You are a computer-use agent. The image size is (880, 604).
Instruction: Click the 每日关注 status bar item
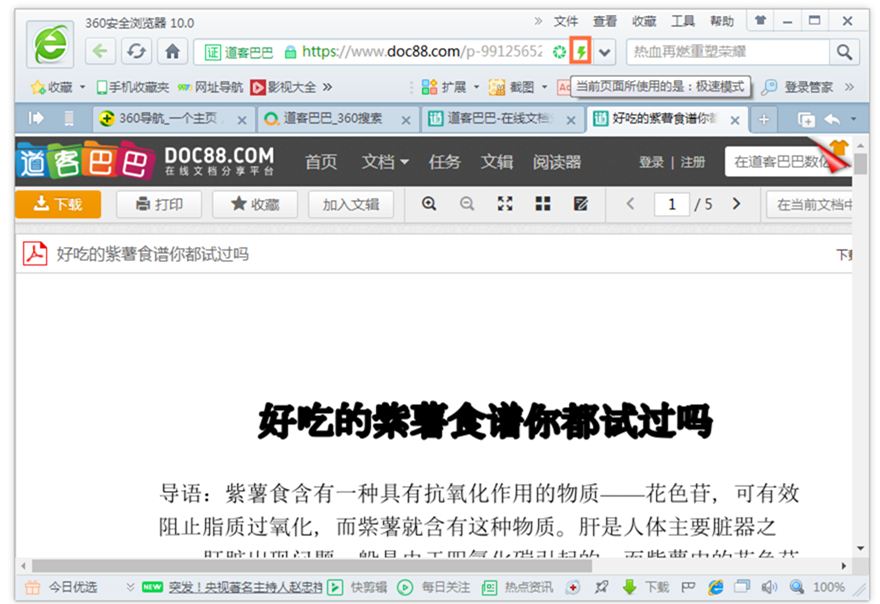(434, 588)
